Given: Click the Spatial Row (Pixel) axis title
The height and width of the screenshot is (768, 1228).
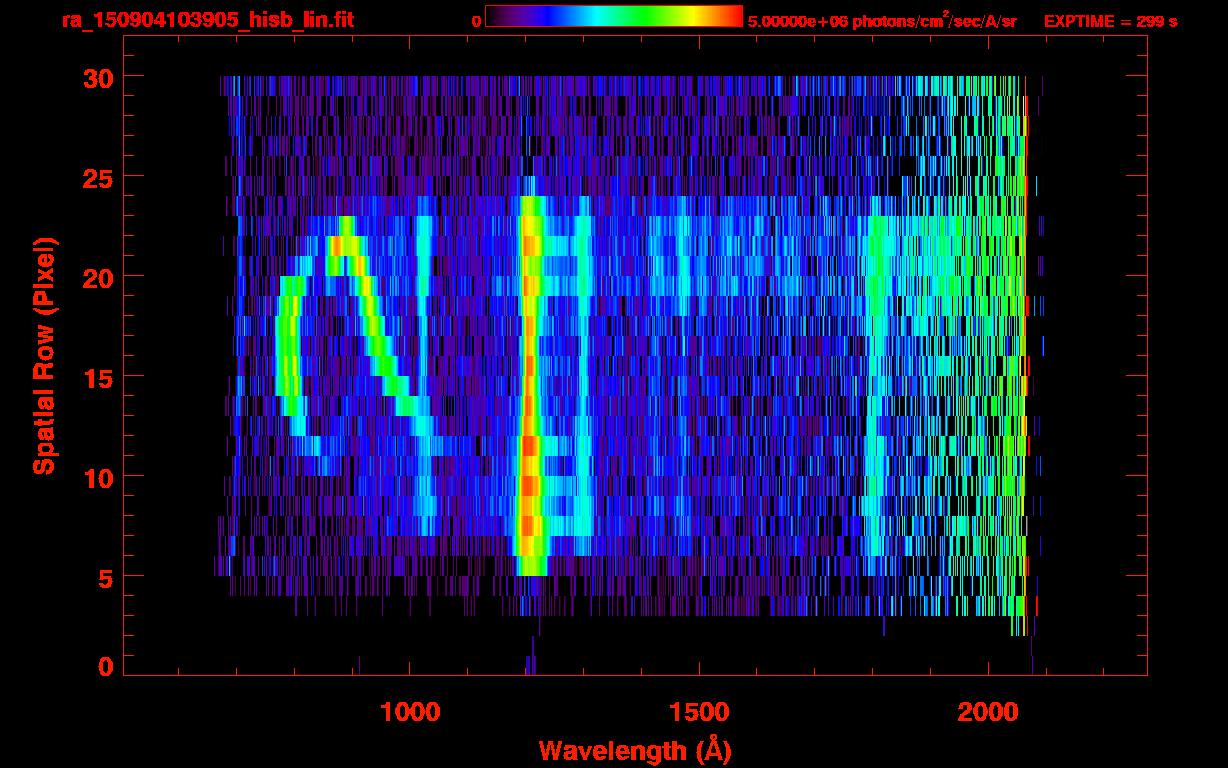Looking at the screenshot, I should pyautogui.click(x=45, y=355).
